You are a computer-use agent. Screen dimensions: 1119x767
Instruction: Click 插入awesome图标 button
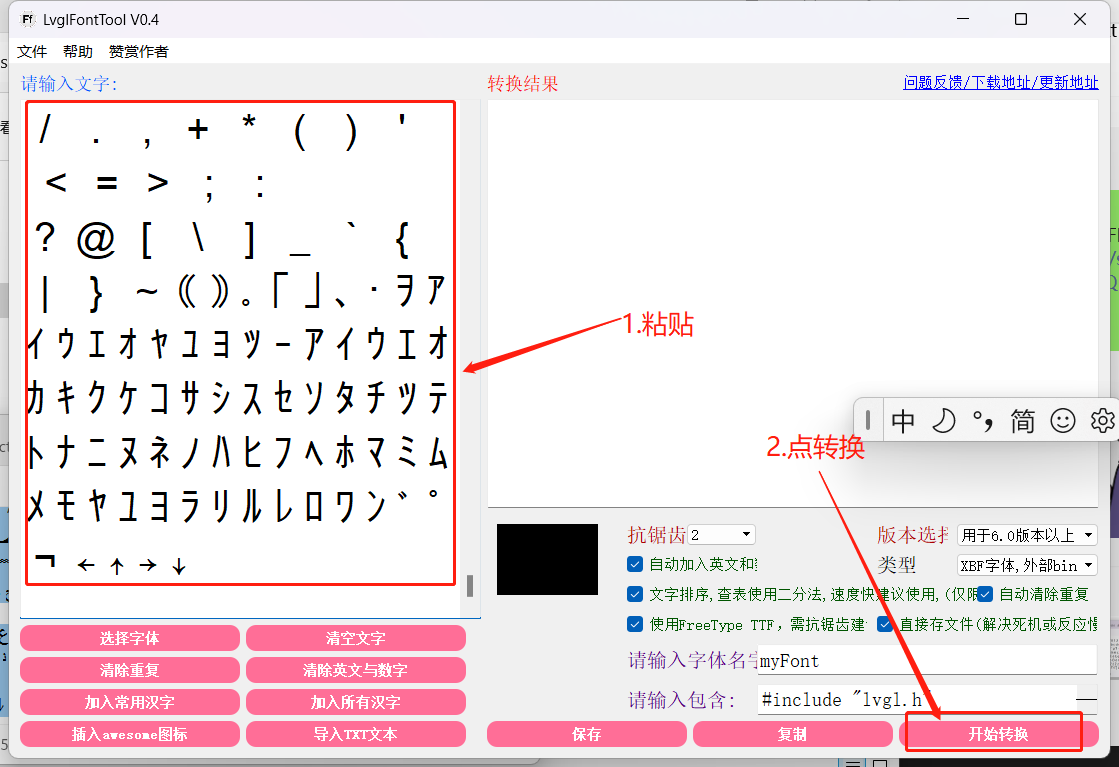[130, 734]
